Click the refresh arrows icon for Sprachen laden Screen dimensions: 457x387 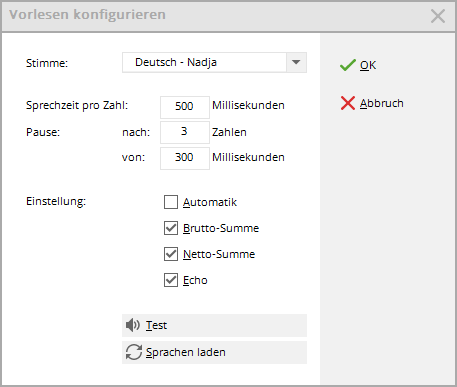click(x=134, y=352)
